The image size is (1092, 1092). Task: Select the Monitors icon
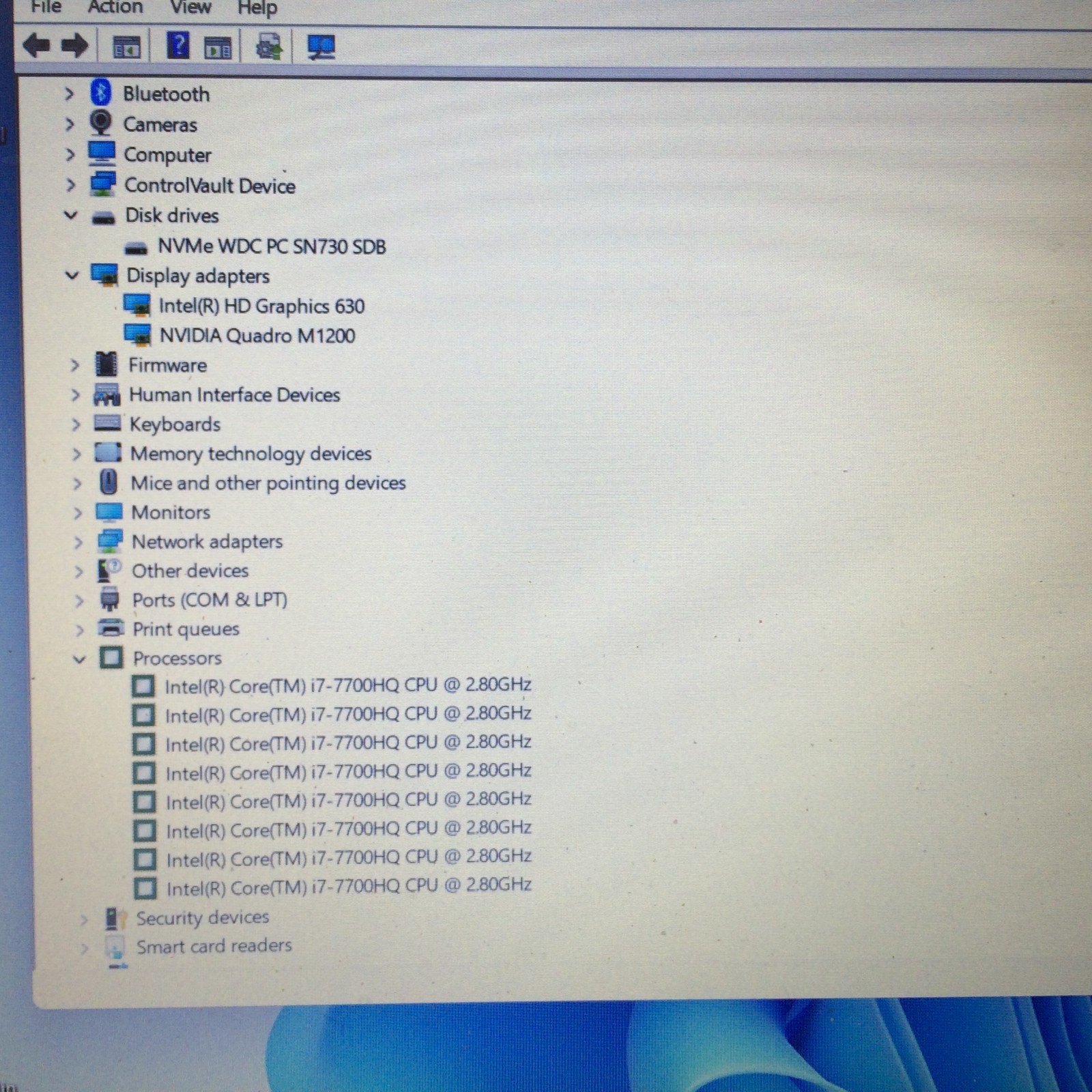coord(109,512)
